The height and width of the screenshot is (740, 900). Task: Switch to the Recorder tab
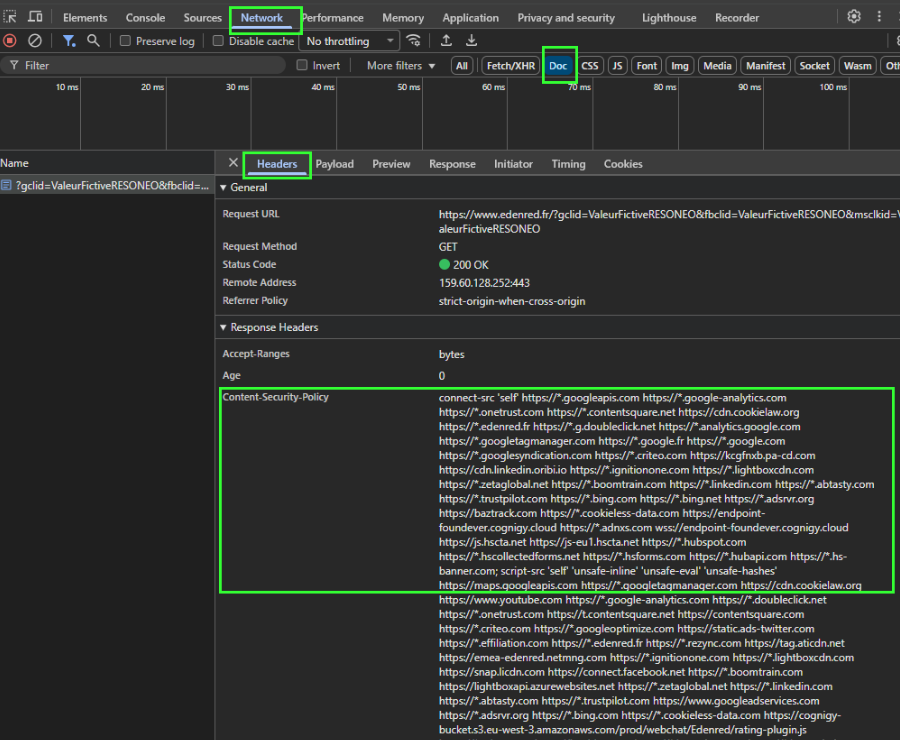(x=737, y=18)
